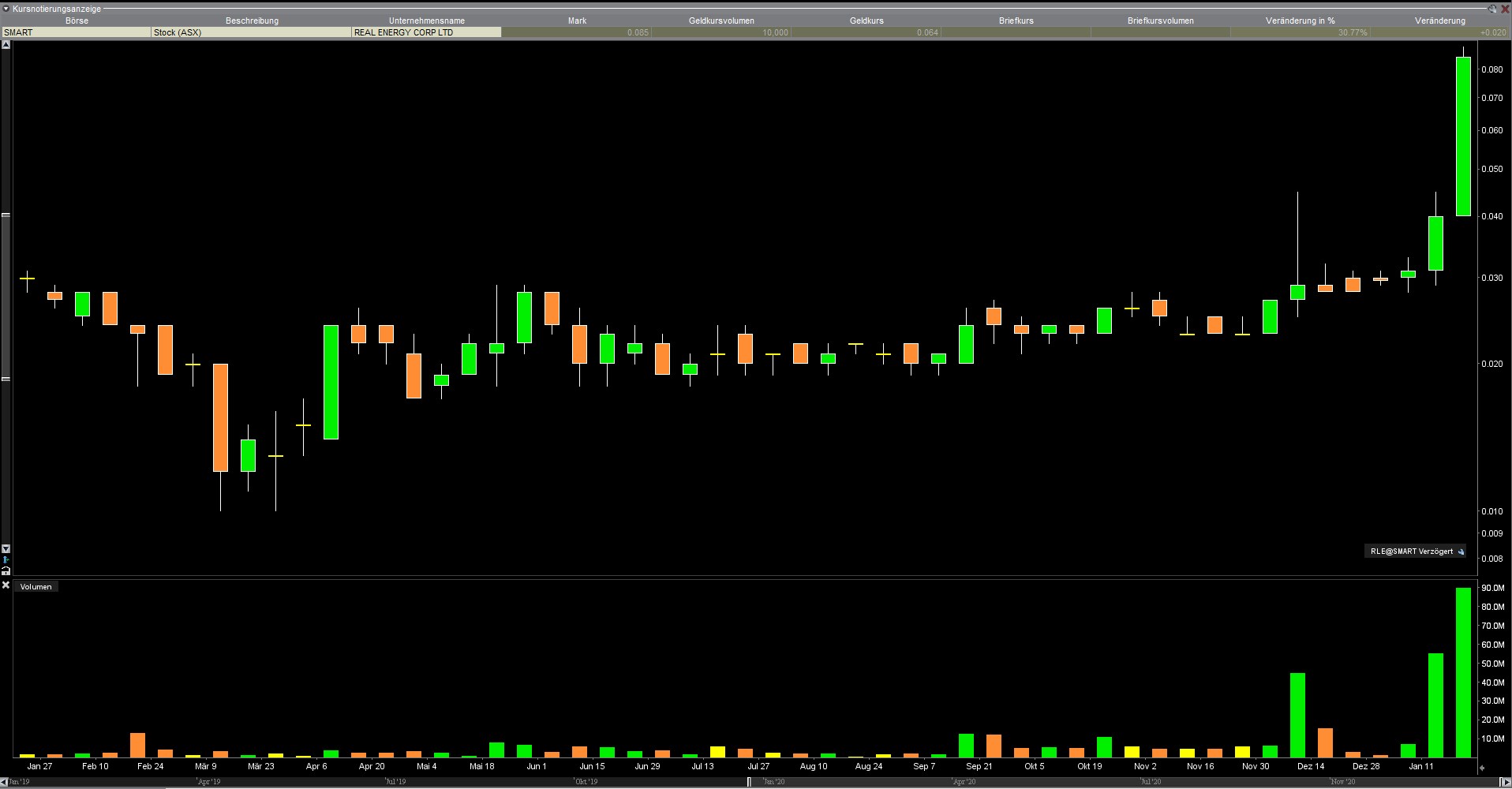This screenshot has height=789, width=1512.
Task: Click the icon beside Verzögert label
Action: [1461, 552]
